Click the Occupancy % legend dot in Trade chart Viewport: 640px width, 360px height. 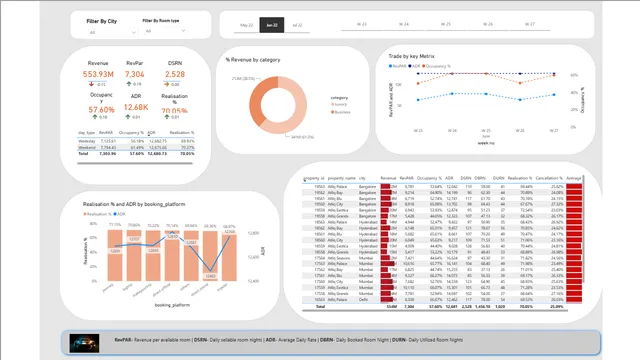click(424, 66)
